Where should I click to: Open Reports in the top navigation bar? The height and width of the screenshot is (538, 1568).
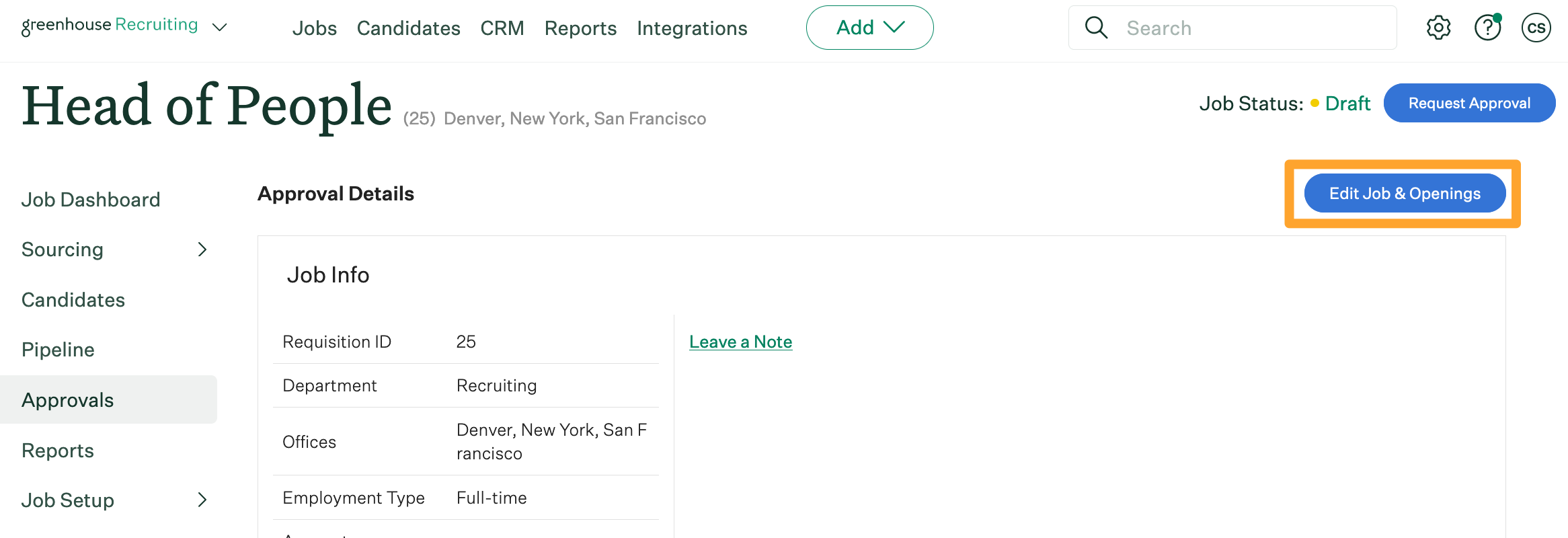click(580, 28)
